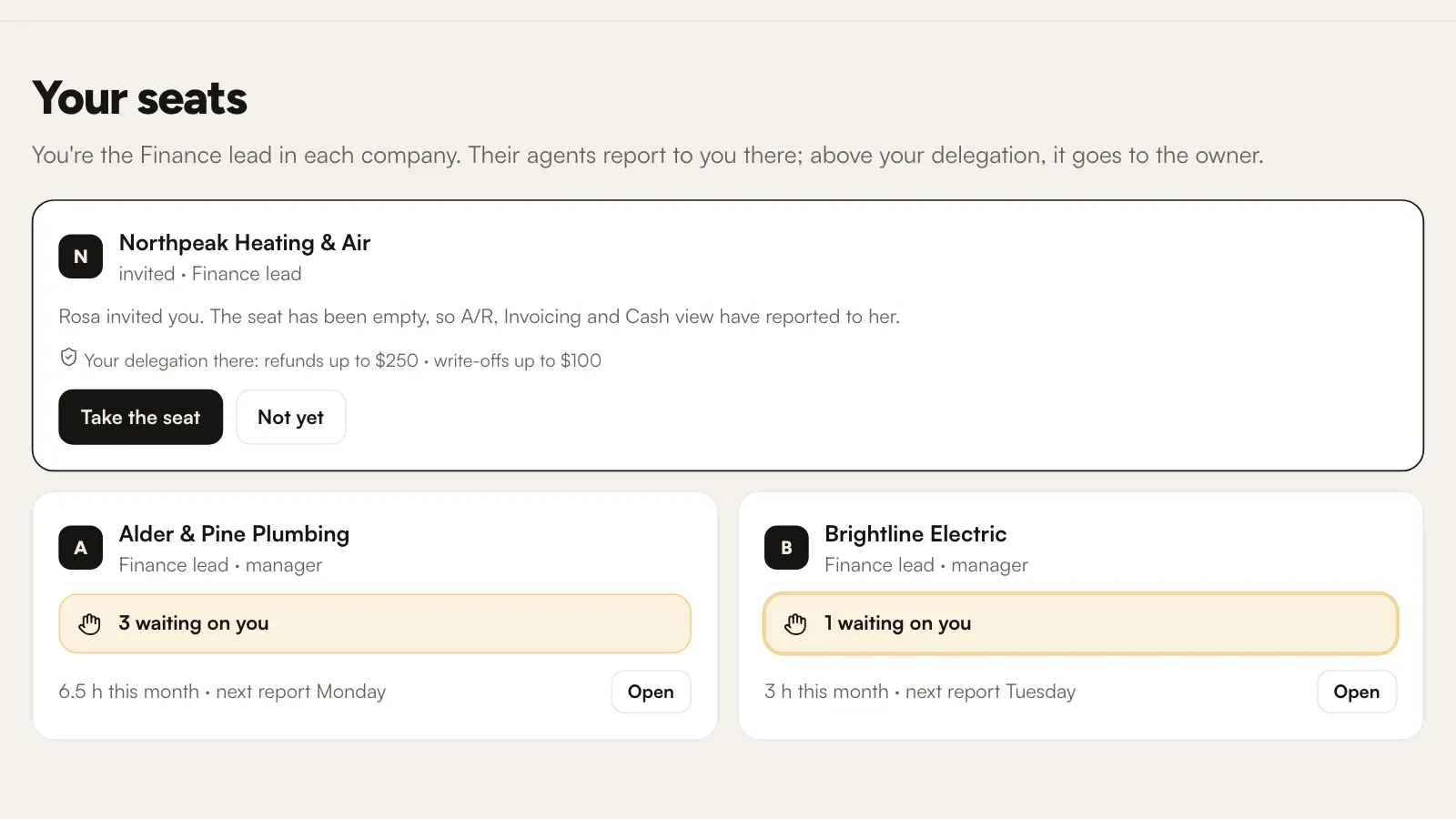The image size is (1456, 819).
Task: Select the Northpeak Heating & Air title
Action: [245, 243]
